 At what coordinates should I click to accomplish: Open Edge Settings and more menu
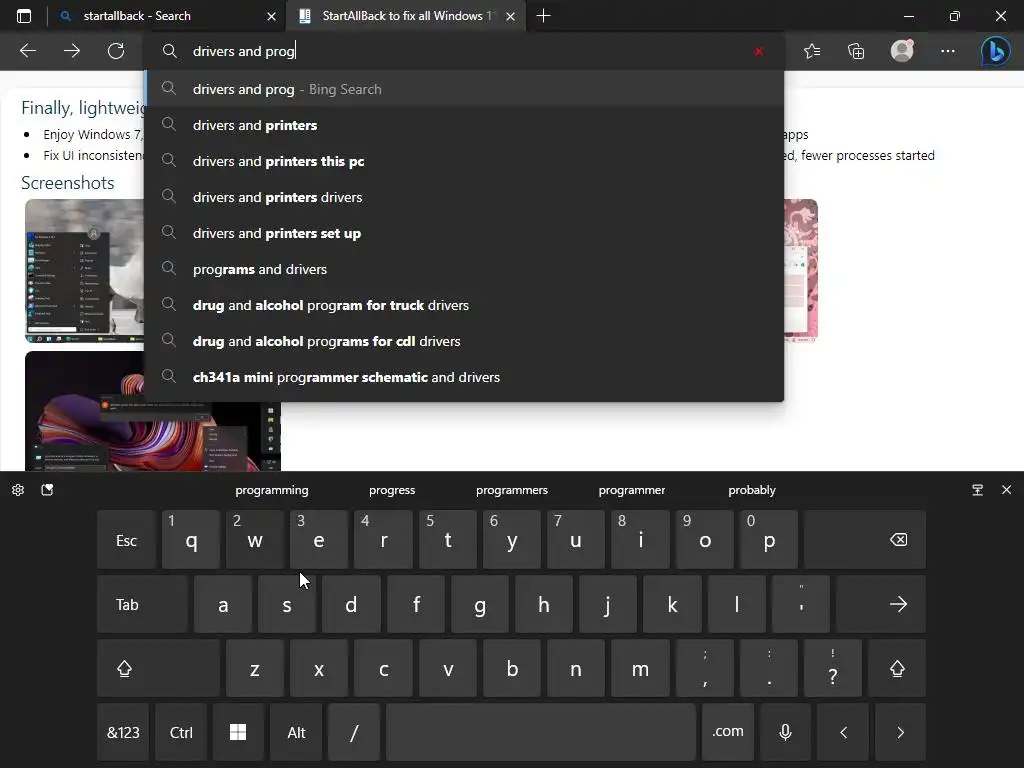click(948, 51)
